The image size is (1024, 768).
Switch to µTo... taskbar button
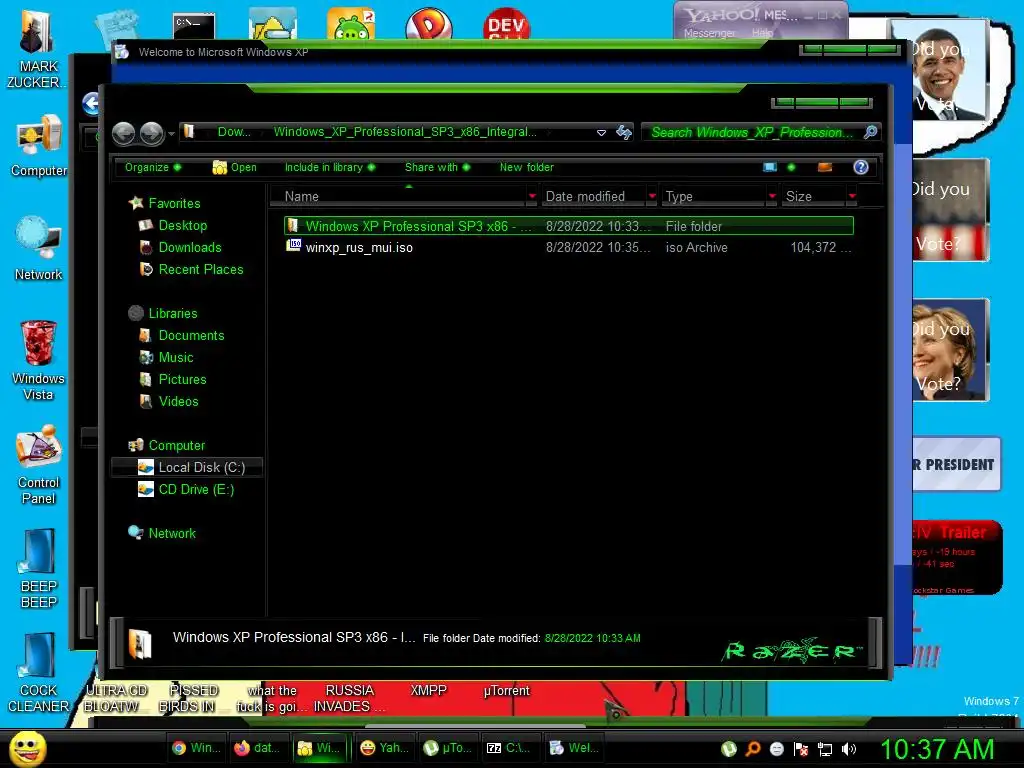click(x=447, y=748)
